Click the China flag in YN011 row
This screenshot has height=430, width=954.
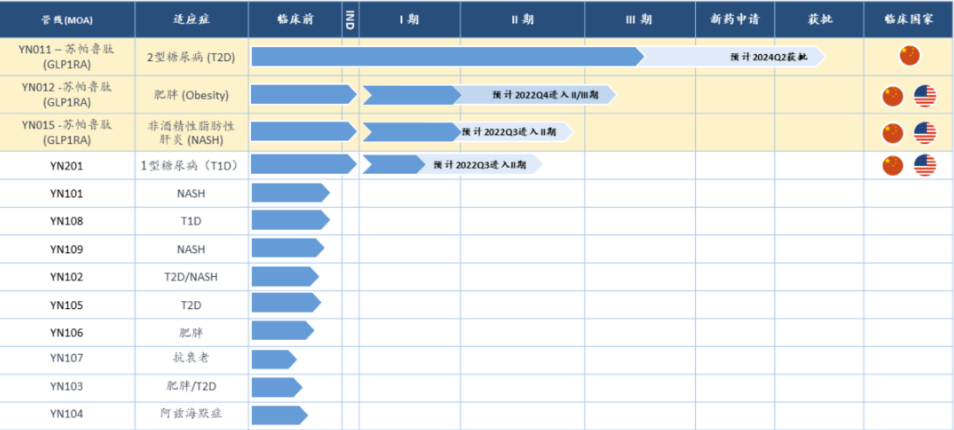(x=910, y=56)
